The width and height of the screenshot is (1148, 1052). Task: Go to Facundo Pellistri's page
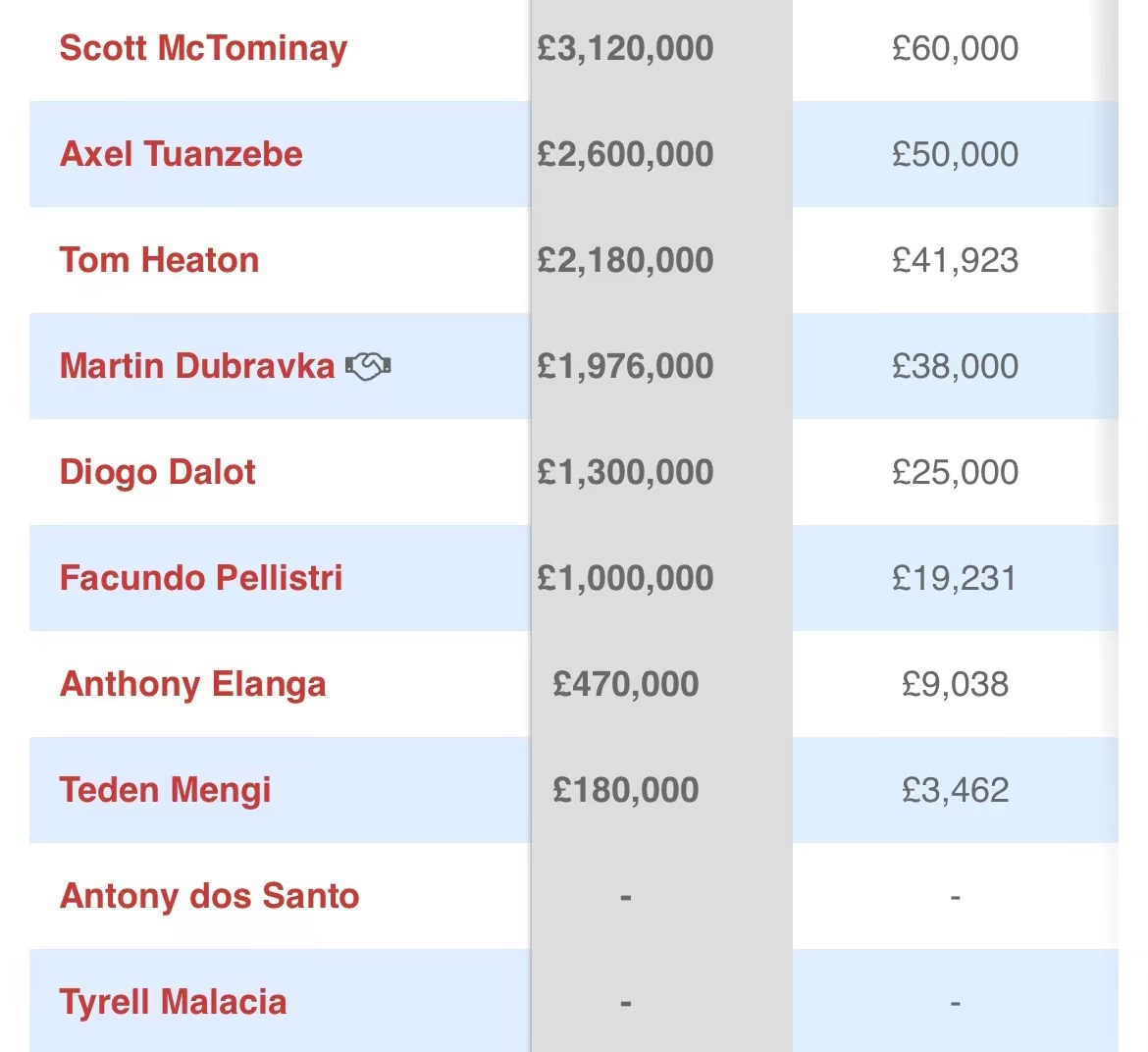(201, 578)
